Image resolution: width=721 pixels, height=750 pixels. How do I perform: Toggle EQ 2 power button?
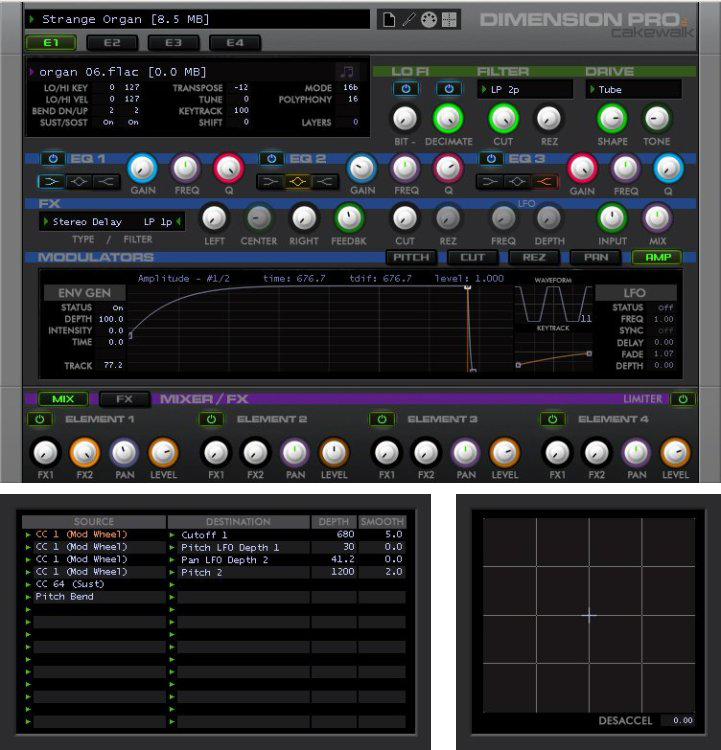pos(272,159)
